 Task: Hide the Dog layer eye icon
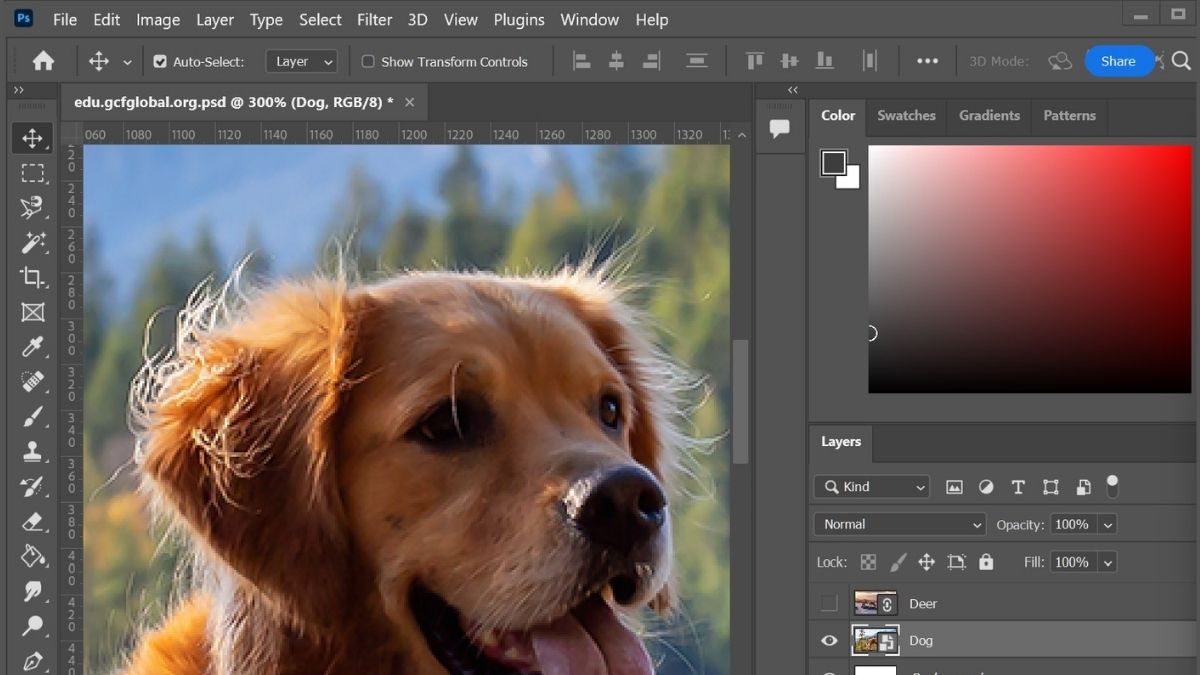tap(829, 641)
